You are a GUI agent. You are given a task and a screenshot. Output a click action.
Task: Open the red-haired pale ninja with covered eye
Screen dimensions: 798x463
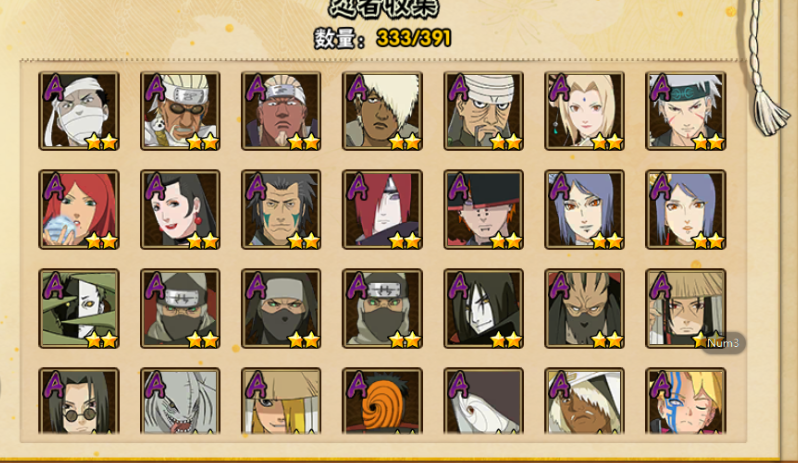pos(382,210)
